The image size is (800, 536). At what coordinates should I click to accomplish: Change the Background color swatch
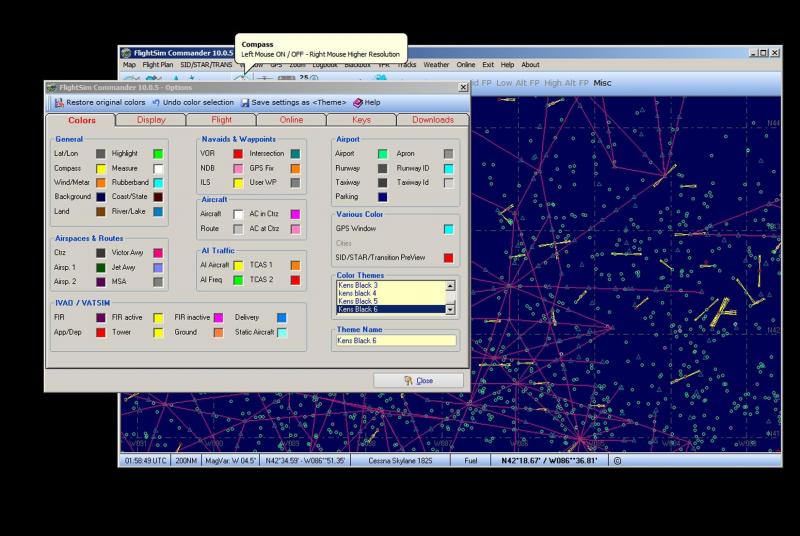coord(101,197)
